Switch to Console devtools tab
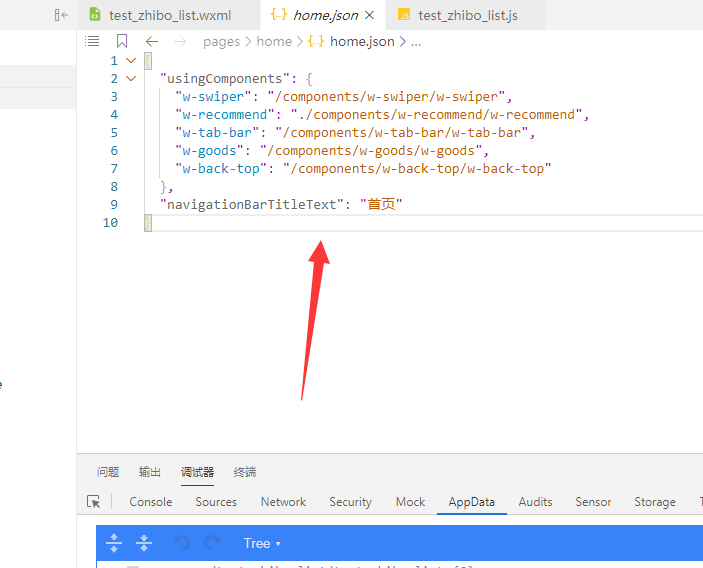The image size is (703, 568). pyautogui.click(x=151, y=502)
